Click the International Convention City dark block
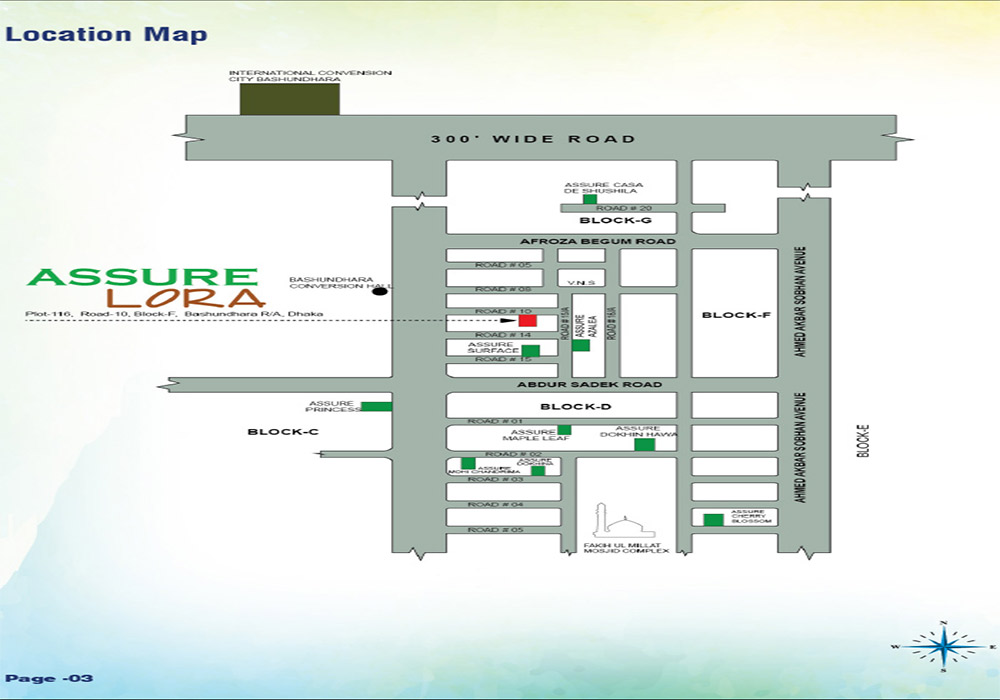The height and width of the screenshot is (700, 1000). (290, 99)
